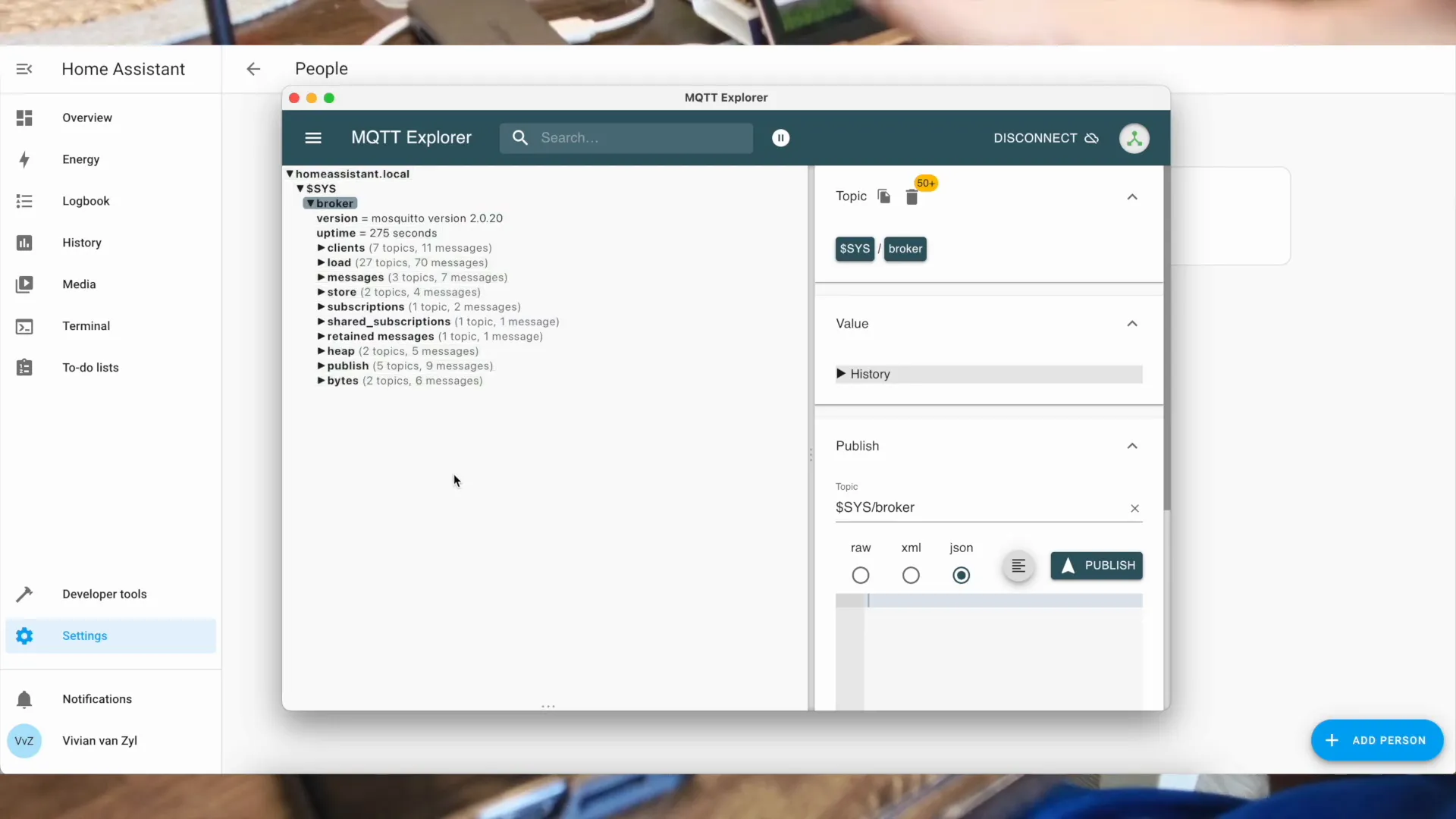The height and width of the screenshot is (819, 1456).
Task: Open Logbook in the Home Assistant sidebar
Action: tap(111, 201)
